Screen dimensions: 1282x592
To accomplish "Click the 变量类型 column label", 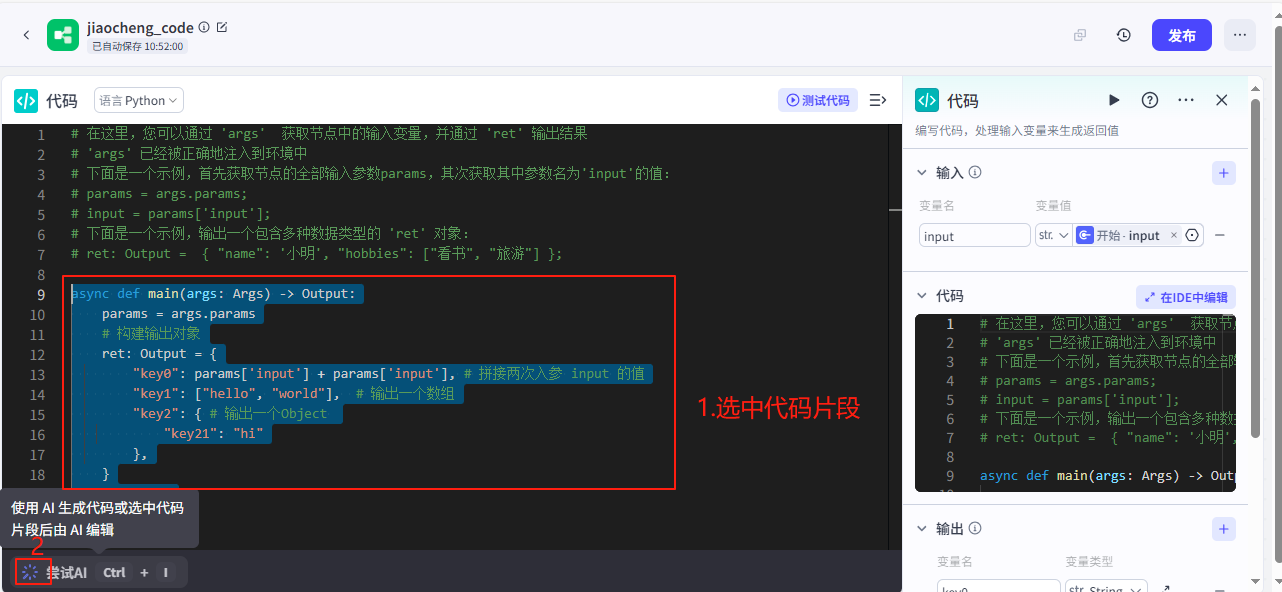I will (x=1089, y=561).
